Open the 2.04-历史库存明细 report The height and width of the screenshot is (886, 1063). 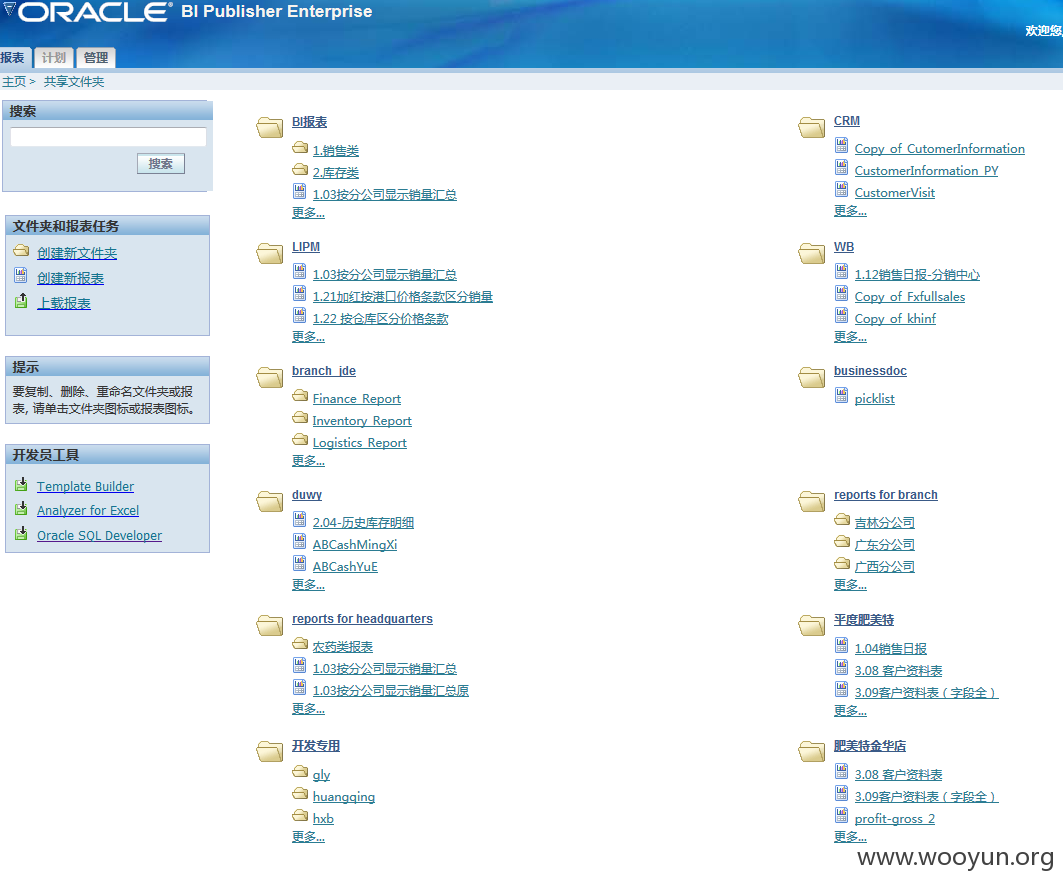tap(363, 523)
